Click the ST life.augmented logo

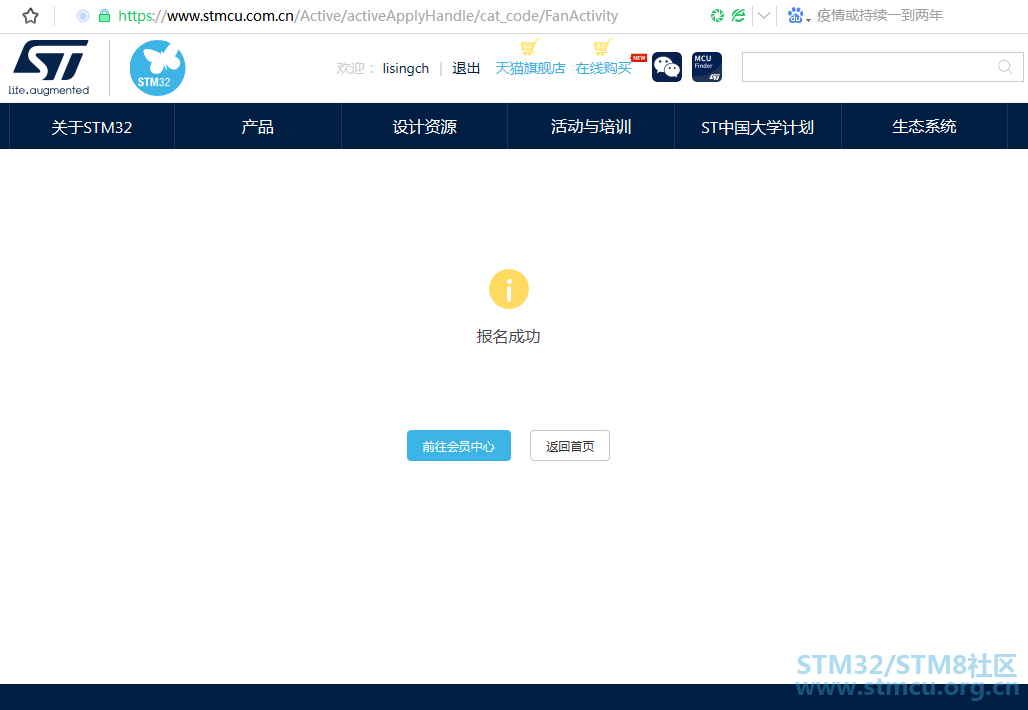tap(49, 68)
